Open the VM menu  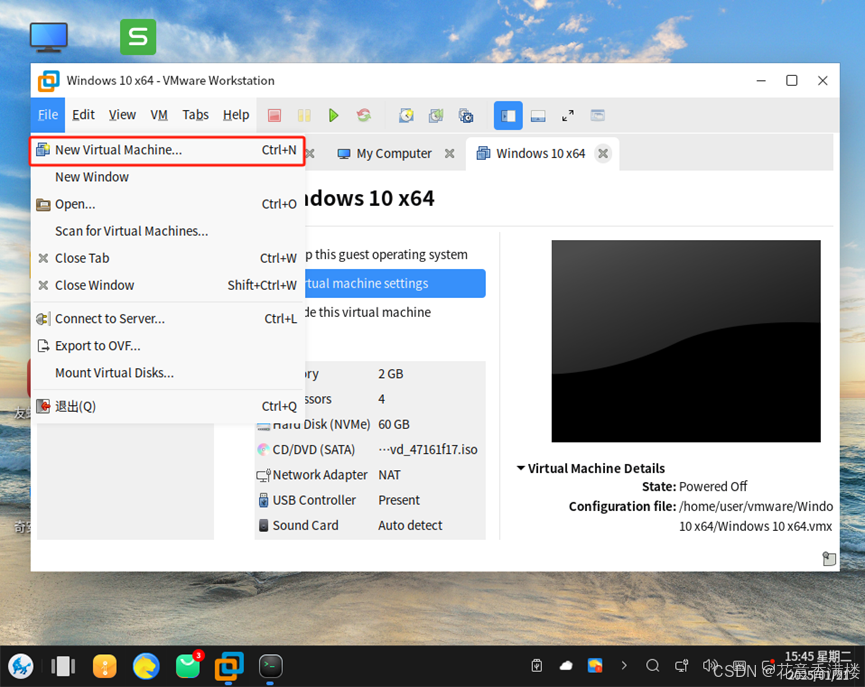click(x=159, y=115)
